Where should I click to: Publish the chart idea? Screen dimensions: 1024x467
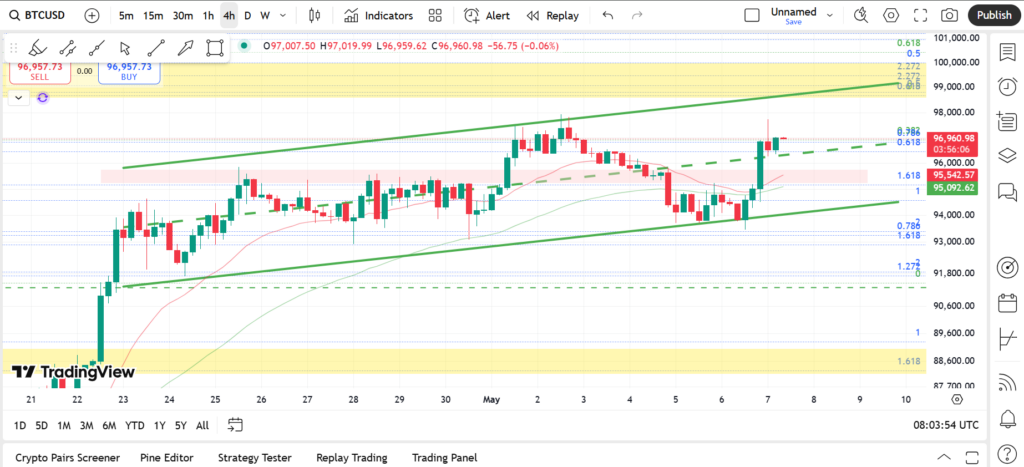click(x=994, y=15)
